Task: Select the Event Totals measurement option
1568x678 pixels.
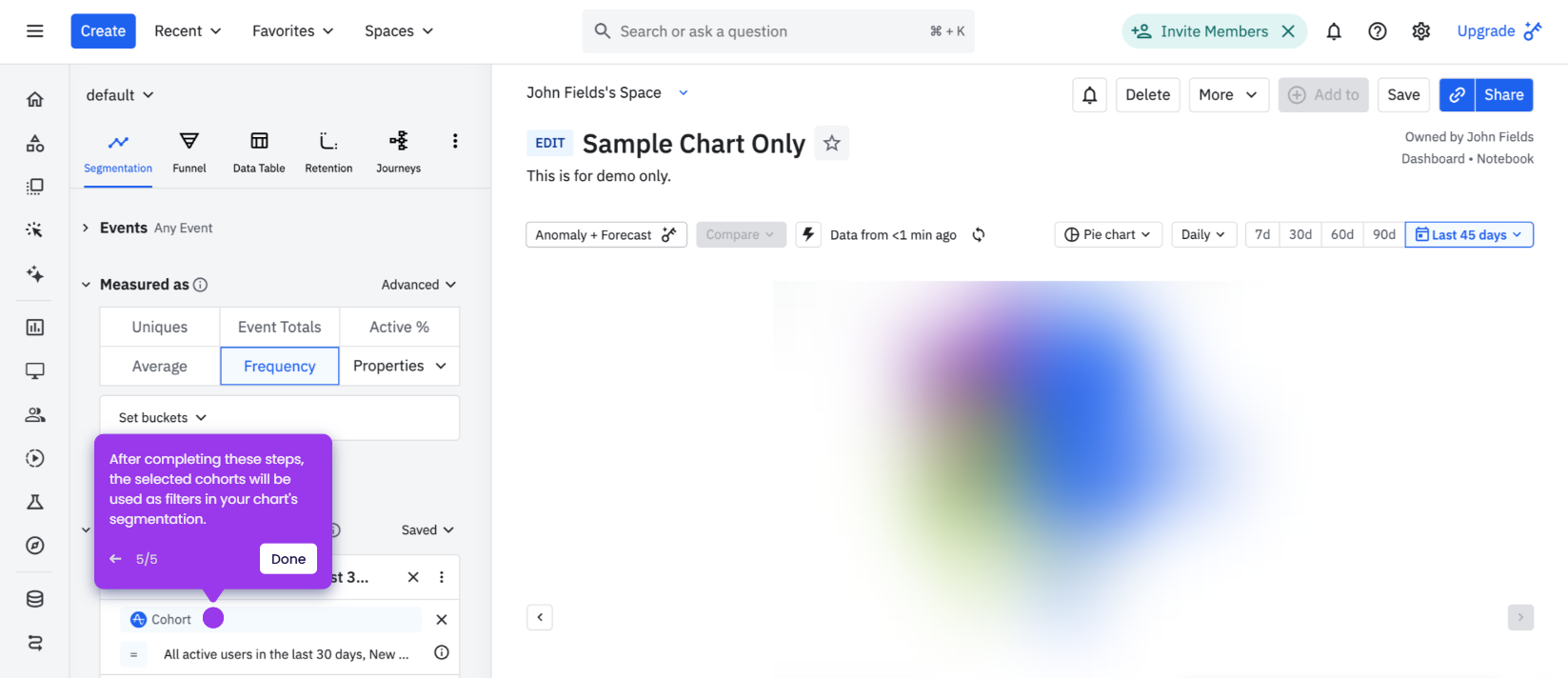Action: click(x=280, y=327)
